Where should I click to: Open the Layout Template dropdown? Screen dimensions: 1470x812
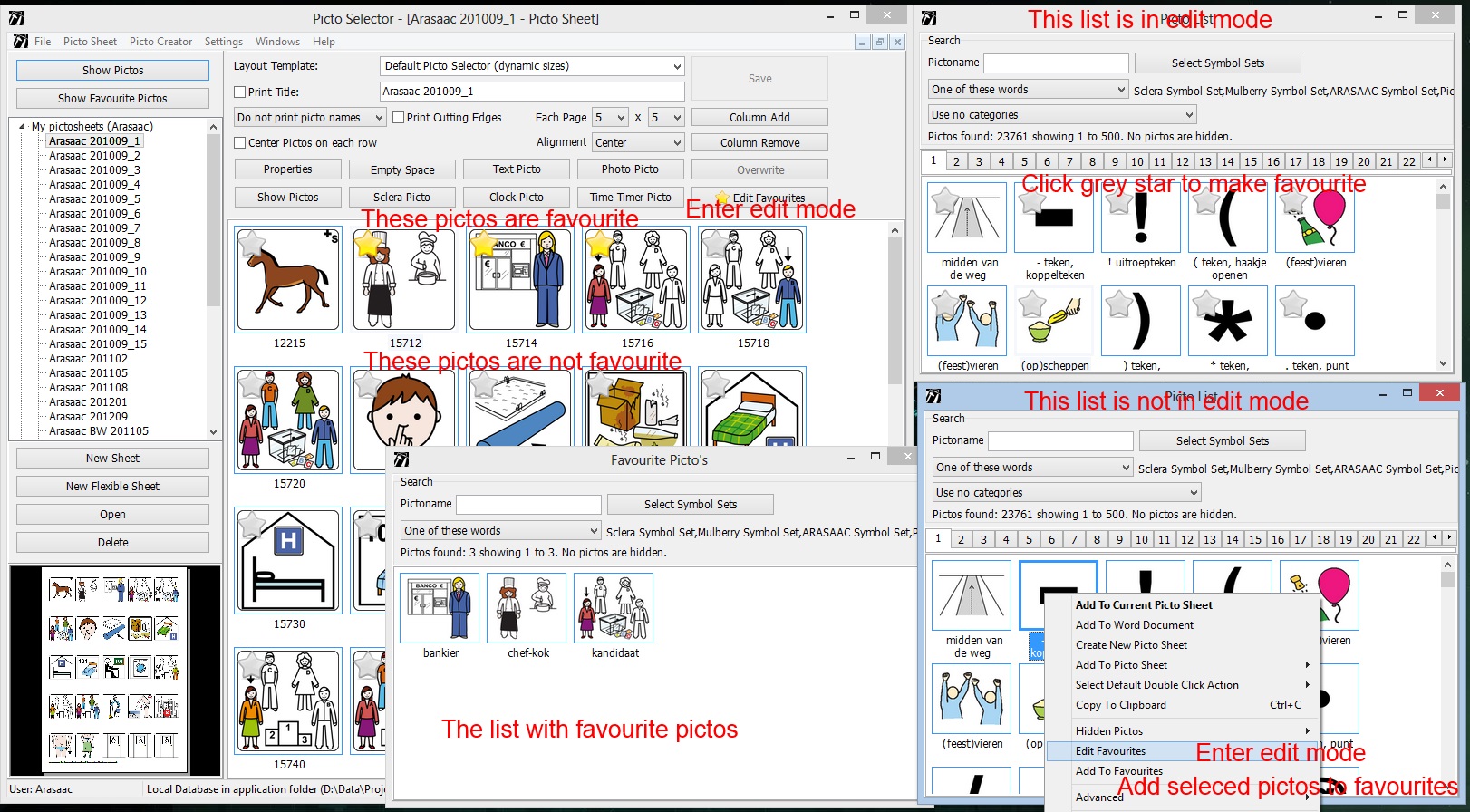point(676,66)
